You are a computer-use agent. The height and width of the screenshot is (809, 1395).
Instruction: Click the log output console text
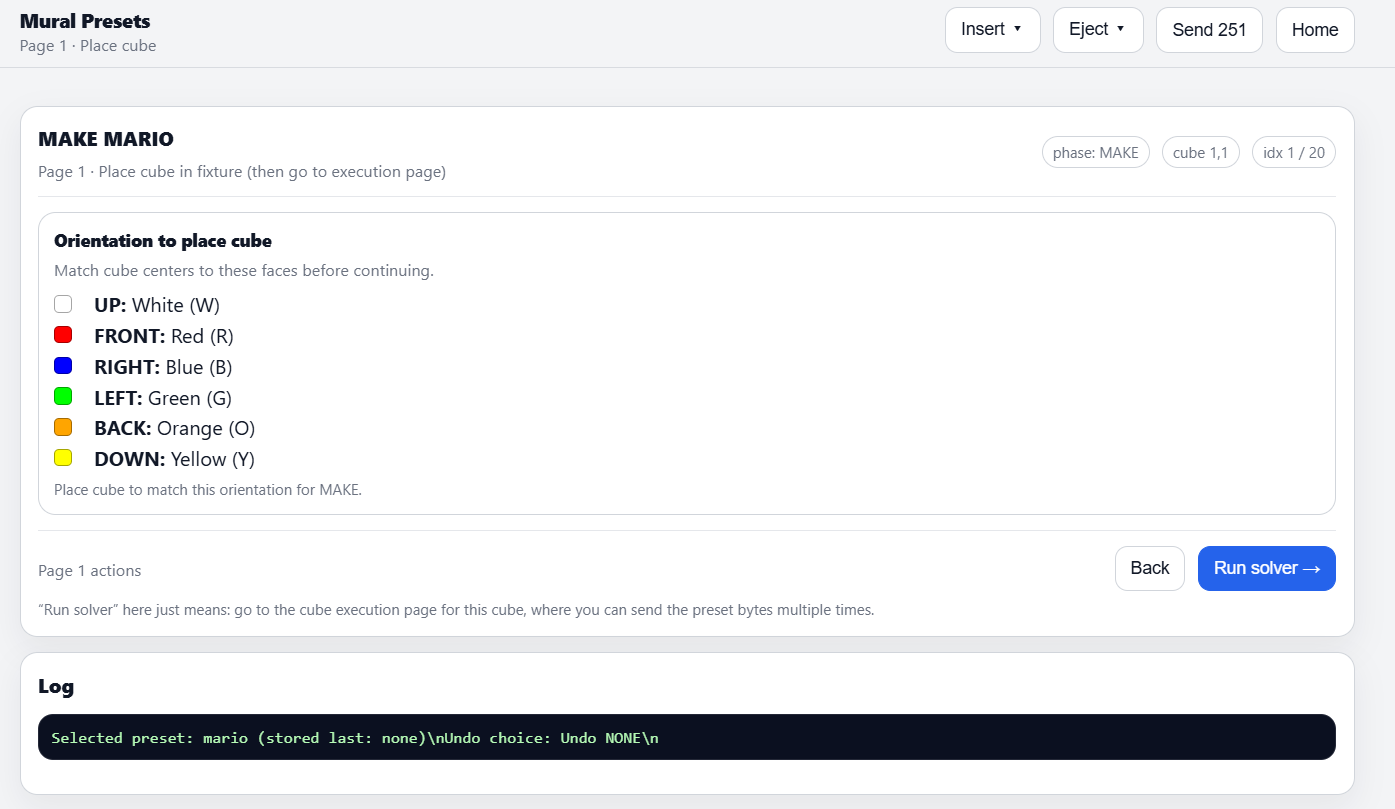pos(355,738)
